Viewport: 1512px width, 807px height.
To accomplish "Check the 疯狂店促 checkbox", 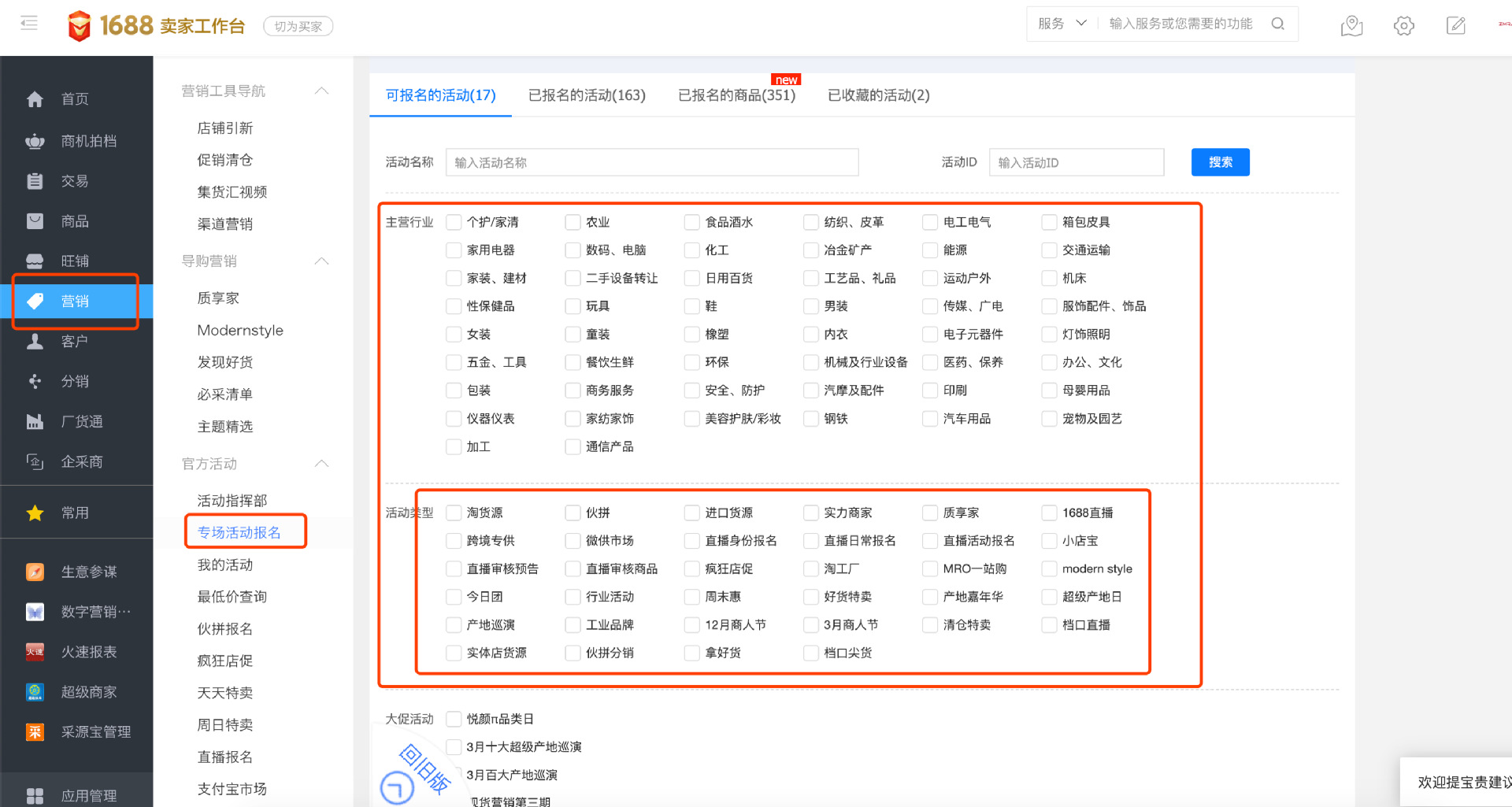I will pos(691,568).
